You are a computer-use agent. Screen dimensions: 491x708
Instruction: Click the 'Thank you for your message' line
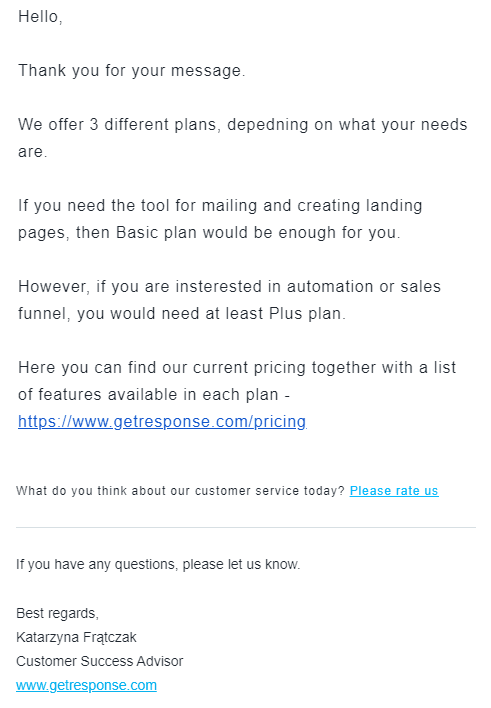131,70
